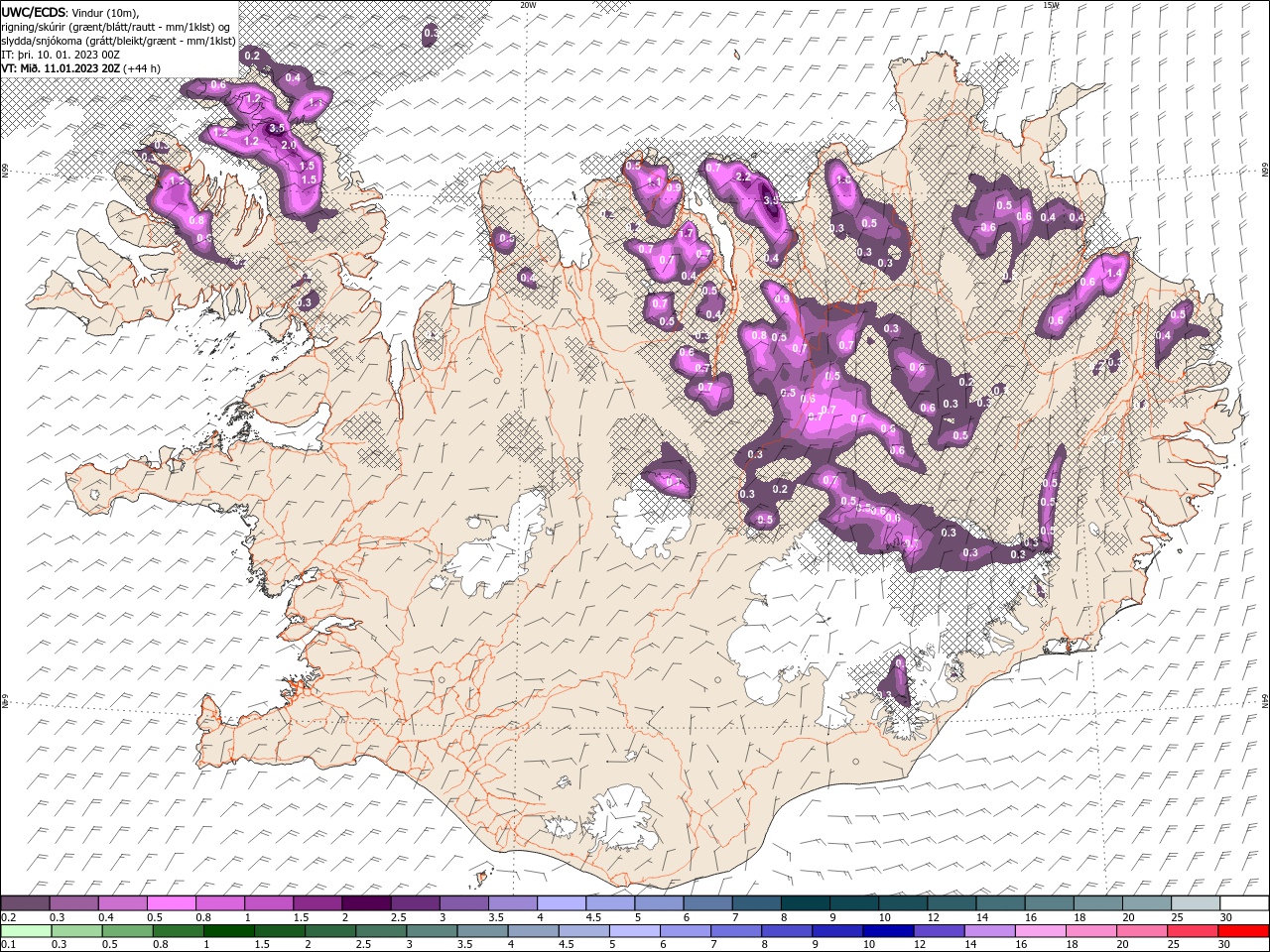Click the bright pink 0.5–0.8 snow legend swatch
The width and height of the screenshot is (1270, 952).
pos(171,903)
